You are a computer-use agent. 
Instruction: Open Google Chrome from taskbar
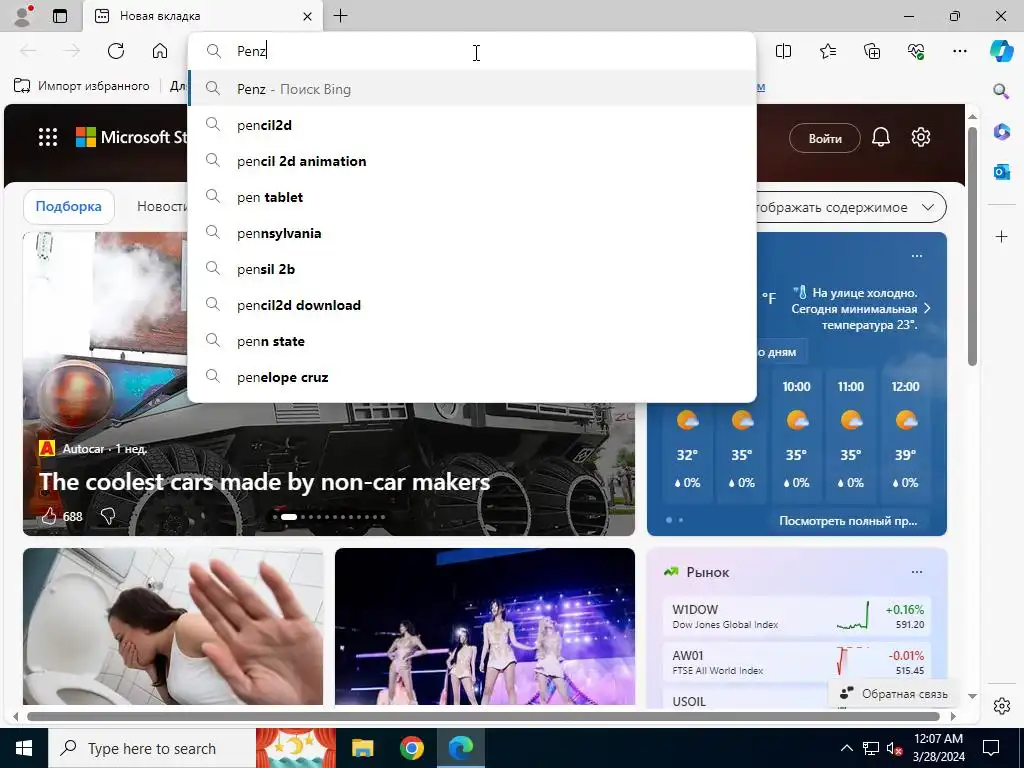click(x=411, y=748)
